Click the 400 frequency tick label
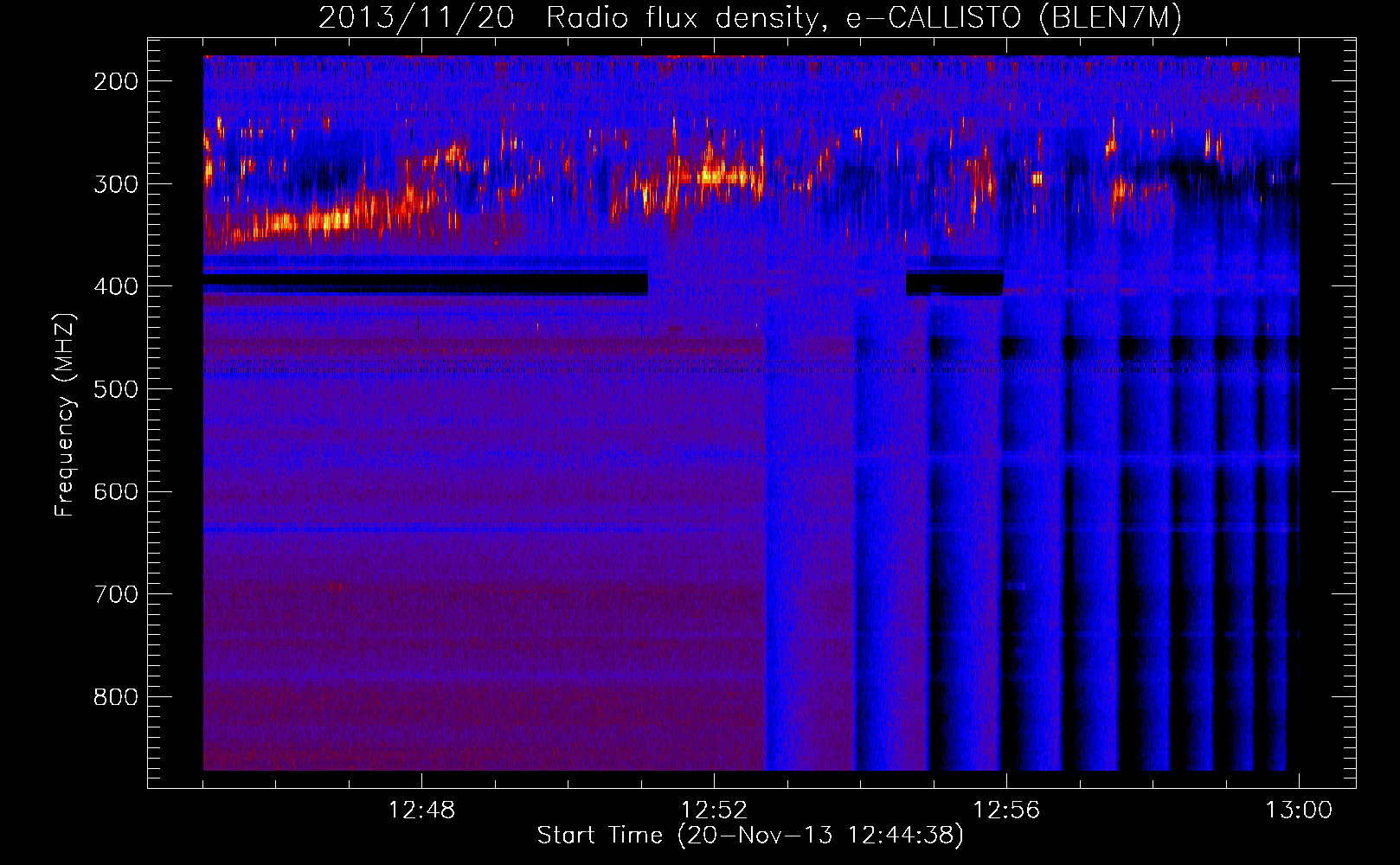The image size is (1400, 865). 115,287
